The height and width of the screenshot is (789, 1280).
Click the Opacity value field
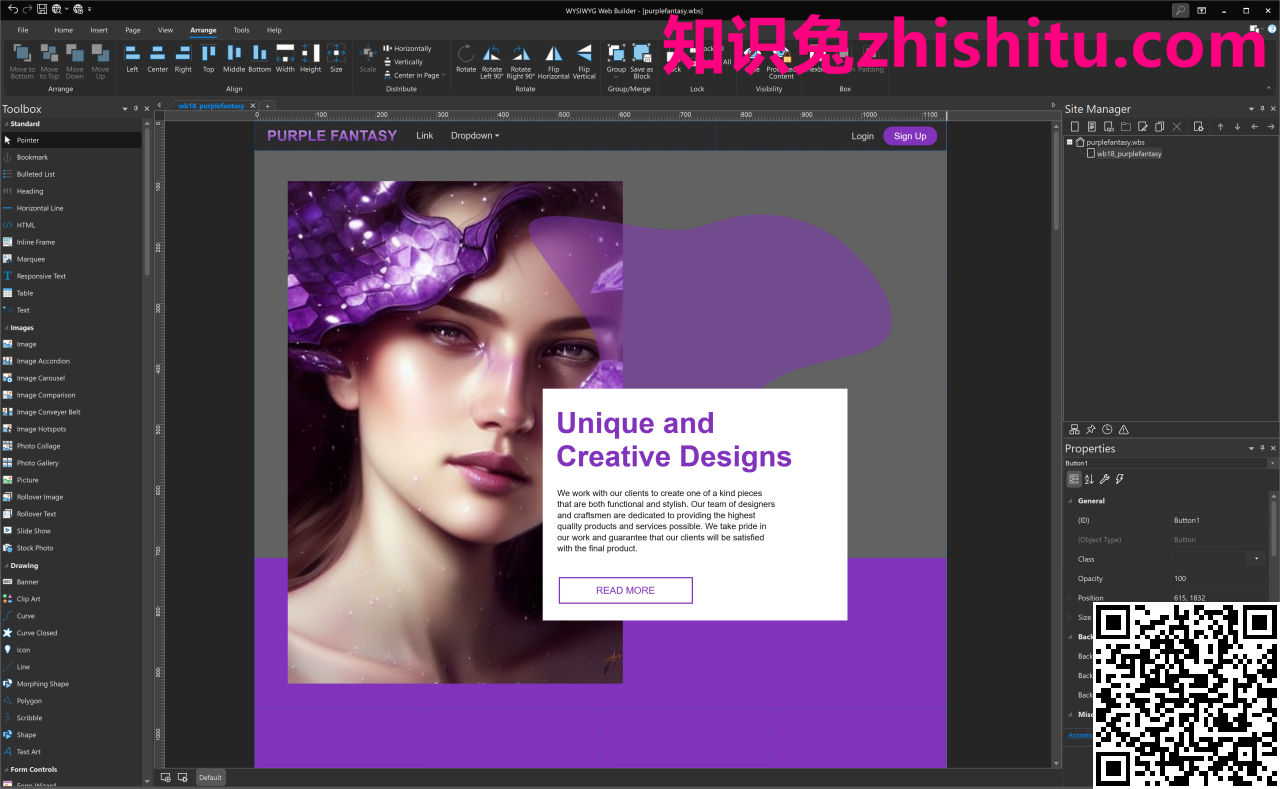1217,578
